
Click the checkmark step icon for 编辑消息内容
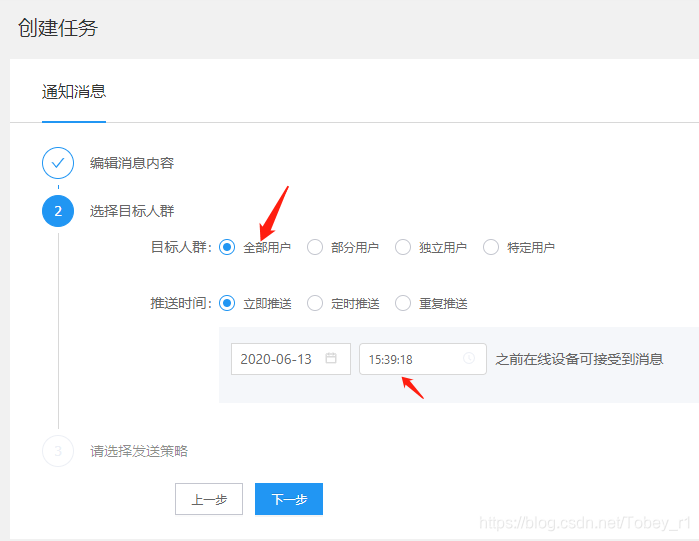pyautogui.click(x=58, y=163)
